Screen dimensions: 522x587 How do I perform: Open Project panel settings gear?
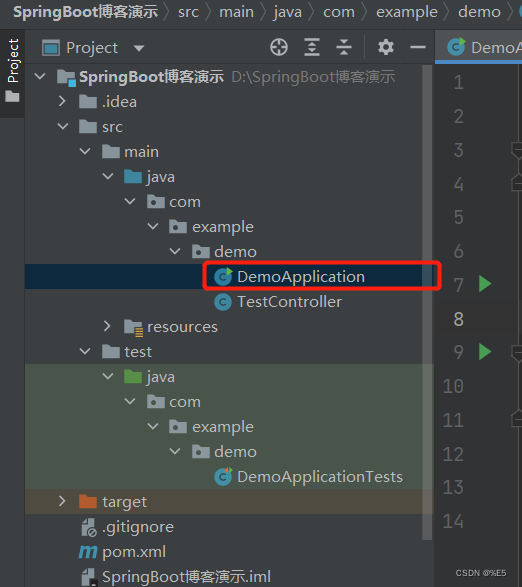click(x=386, y=48)
